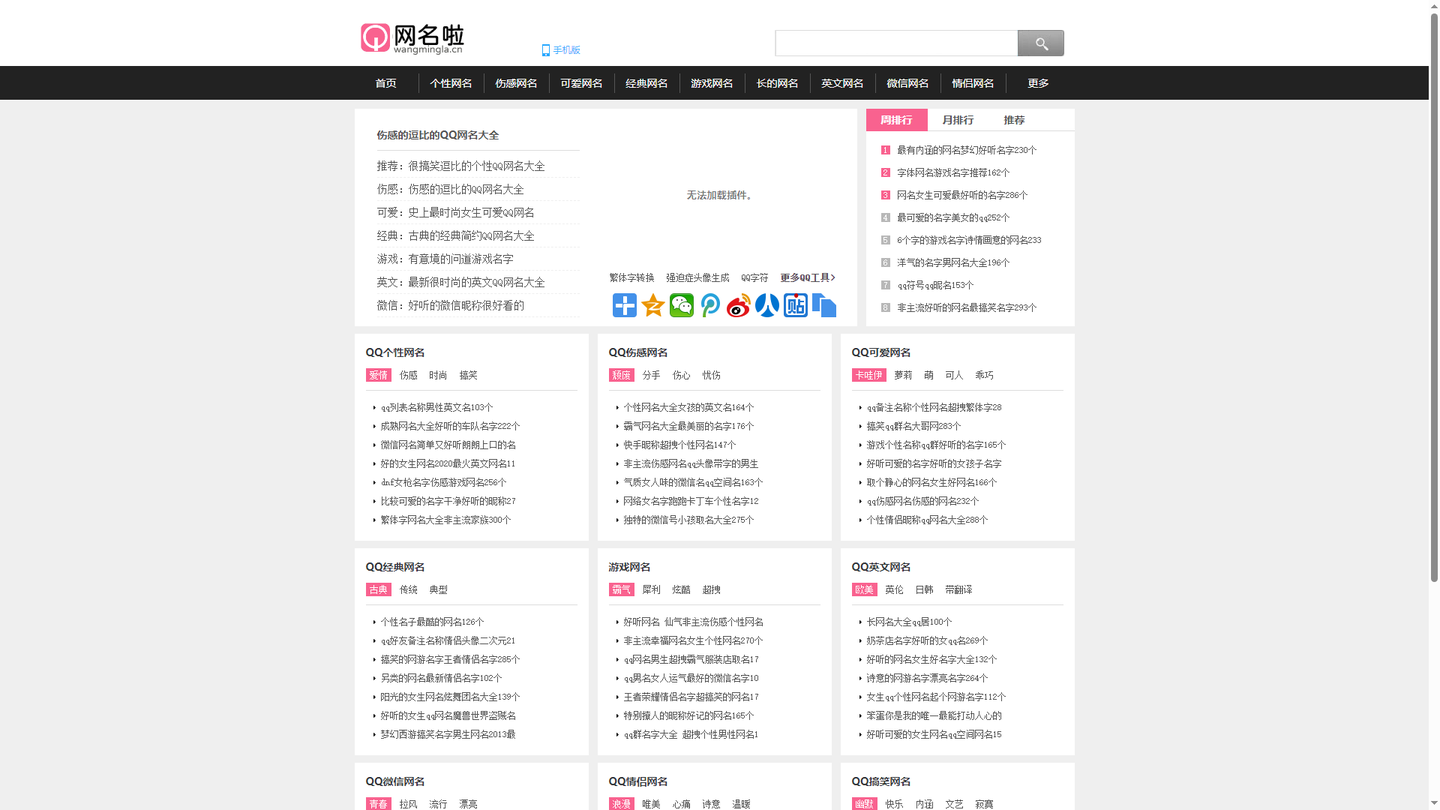Open article 霸气网名大全最美丽的名字176个

689,426
